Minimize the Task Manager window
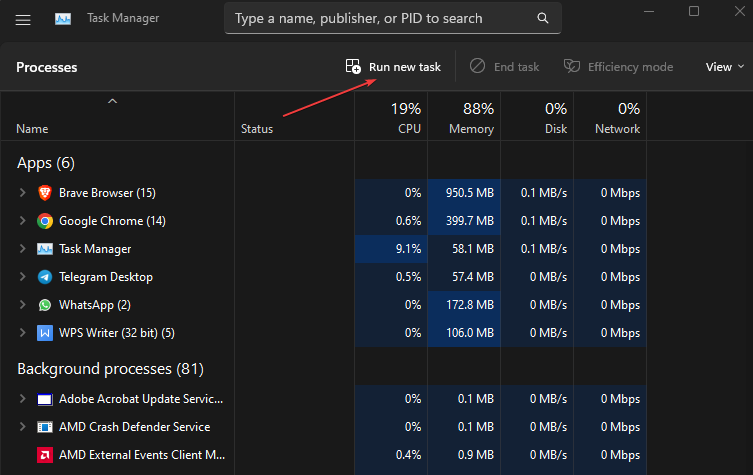Image resolution: width=753 pixels, height=475 pixels. (x=649, y=11)
